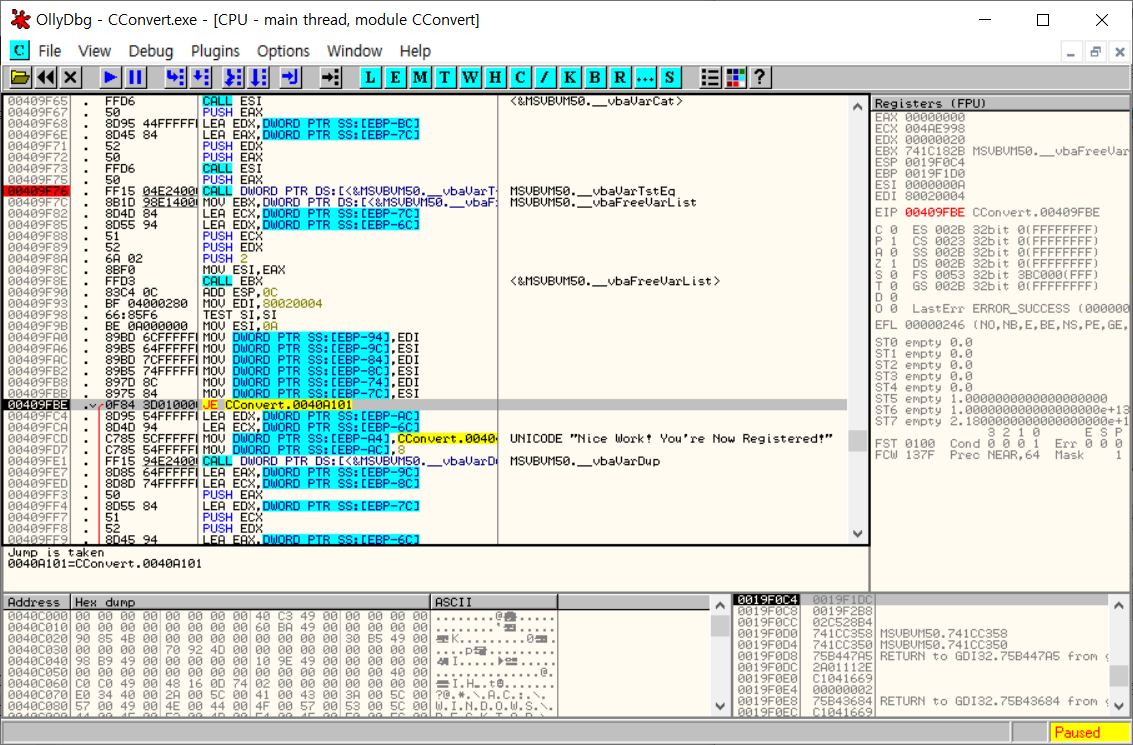
Task: Show Run trace with the ellipsis icon
Action: (645, 77)
